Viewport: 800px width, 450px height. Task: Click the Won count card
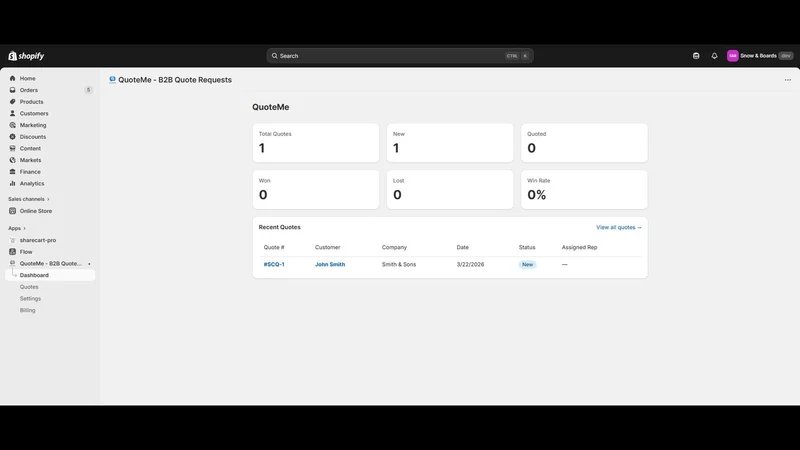point(316,189)
